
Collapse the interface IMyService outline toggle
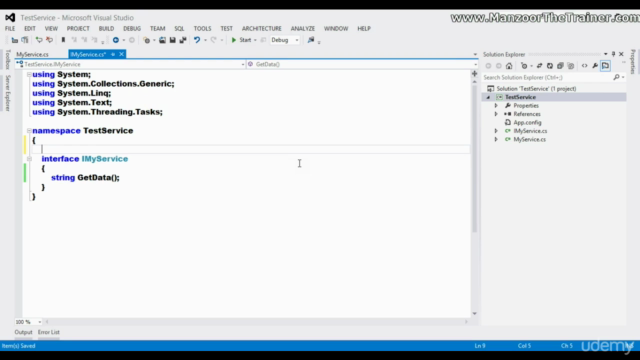click(x=29, y=159)
